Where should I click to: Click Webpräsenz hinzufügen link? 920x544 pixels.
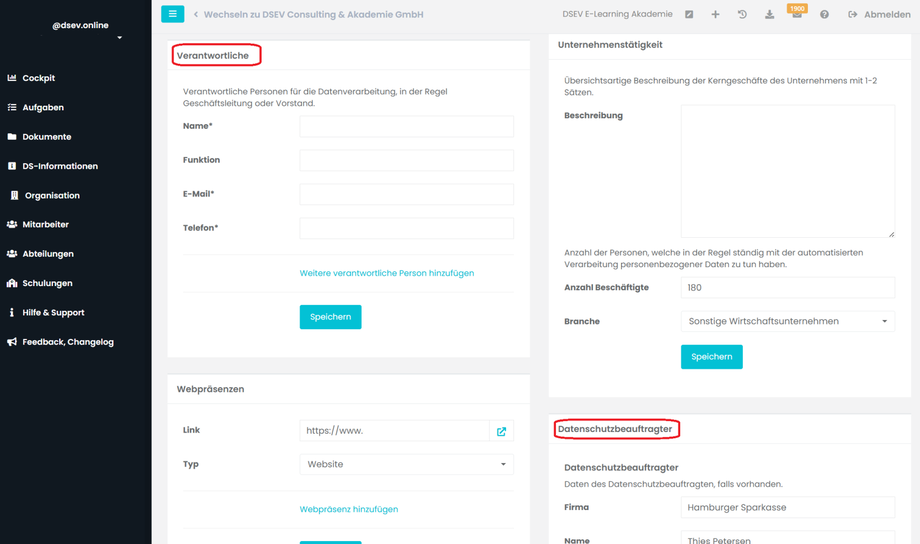(349, 509)
